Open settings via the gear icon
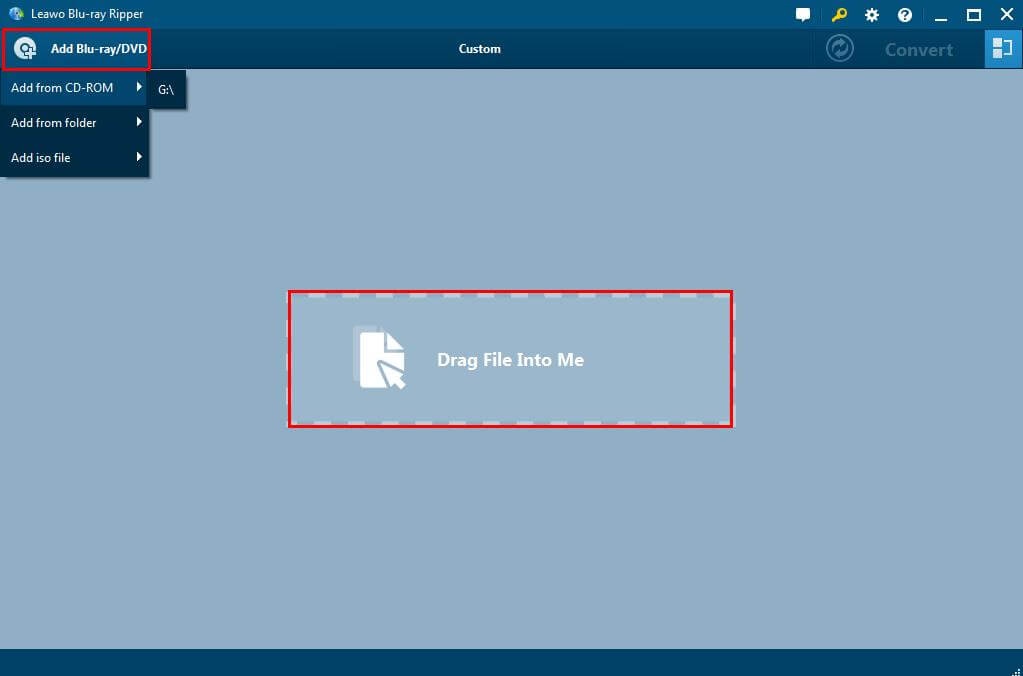 (x=872, y=14)
